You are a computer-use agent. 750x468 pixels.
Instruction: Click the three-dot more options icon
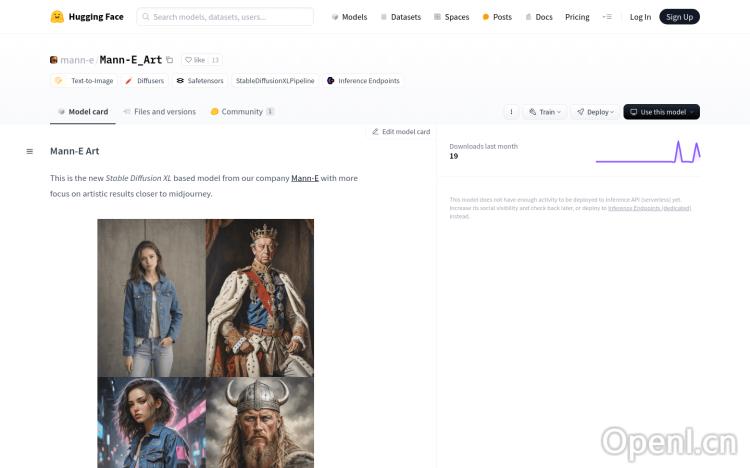512,112
